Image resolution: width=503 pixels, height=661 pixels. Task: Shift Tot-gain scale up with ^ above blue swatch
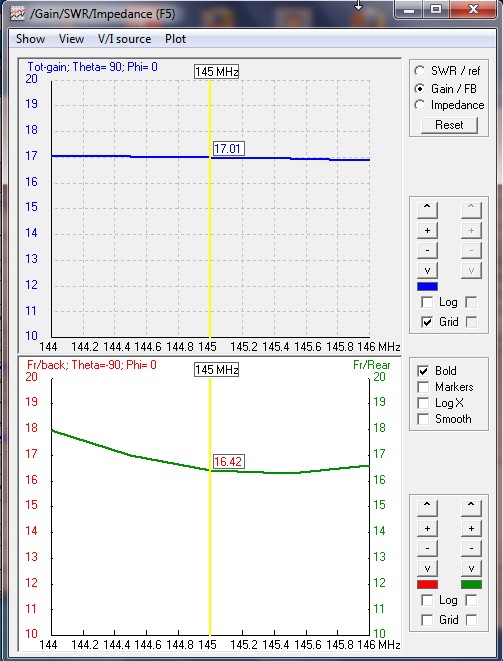427,210
